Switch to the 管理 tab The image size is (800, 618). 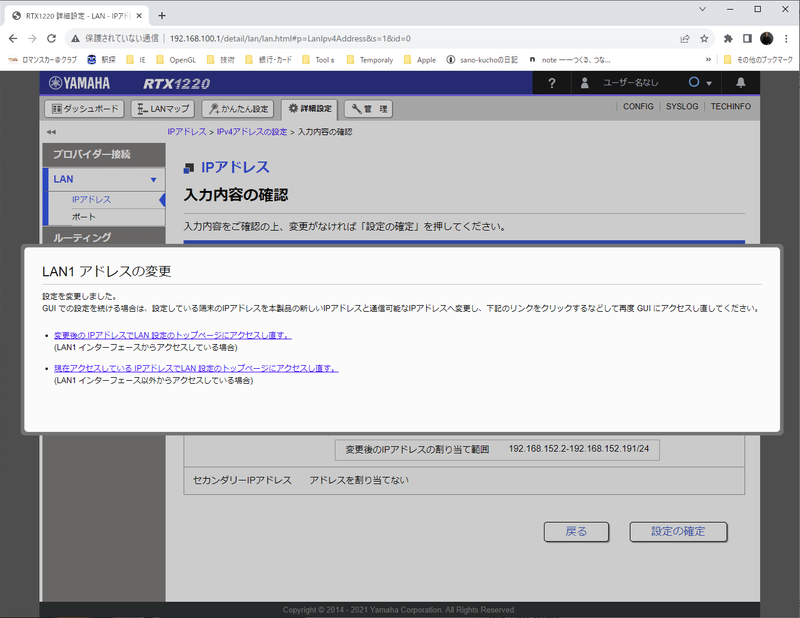point(368,109)
